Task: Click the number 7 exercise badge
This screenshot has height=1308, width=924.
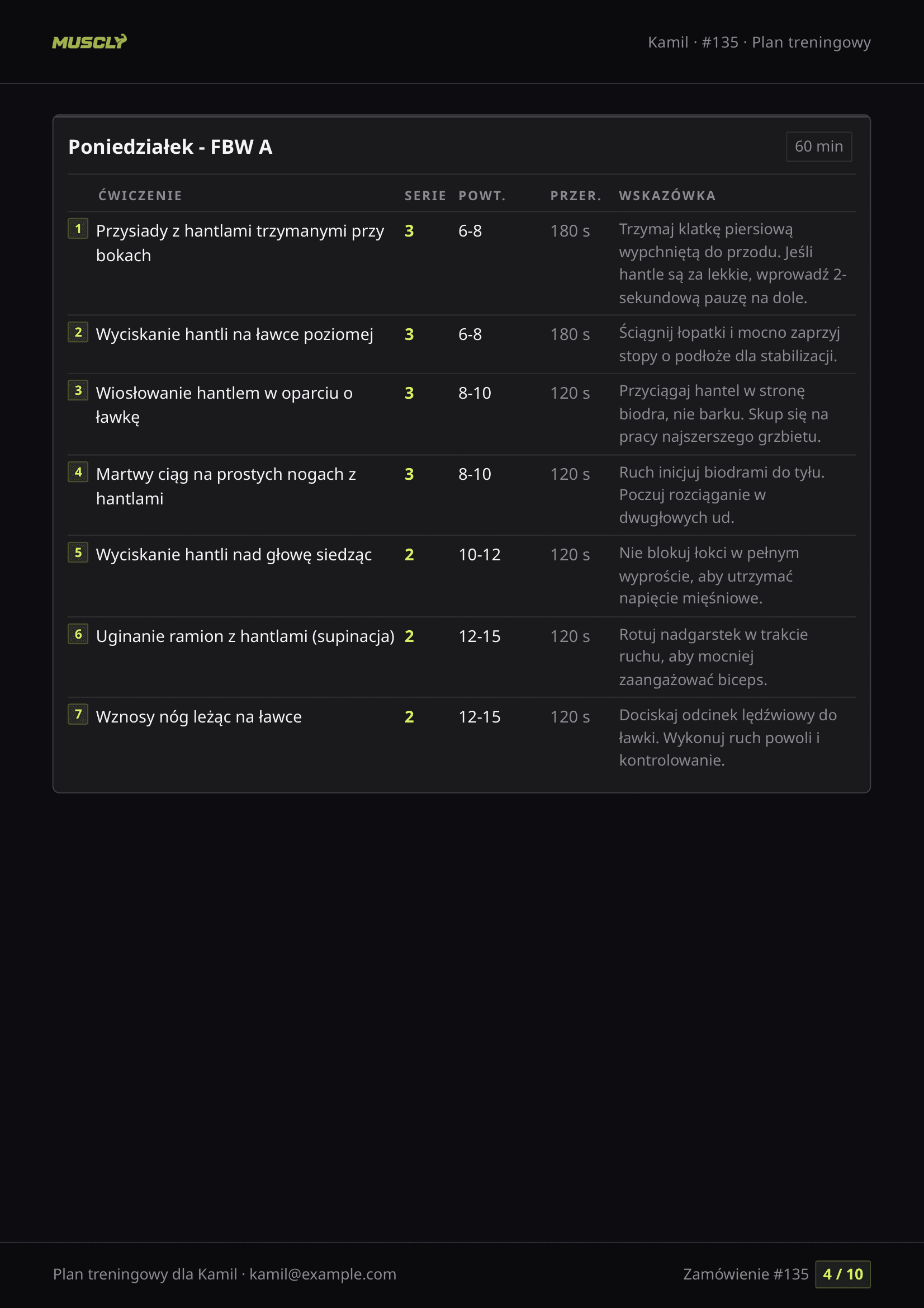Action: tap(78, 714)
